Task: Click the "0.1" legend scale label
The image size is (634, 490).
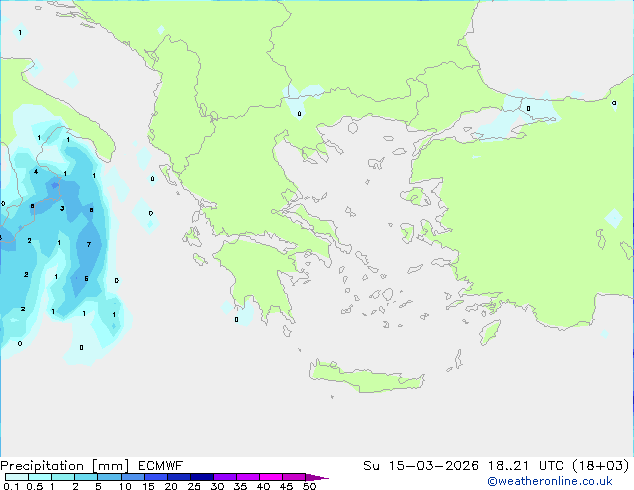Action: coord(11,486)
